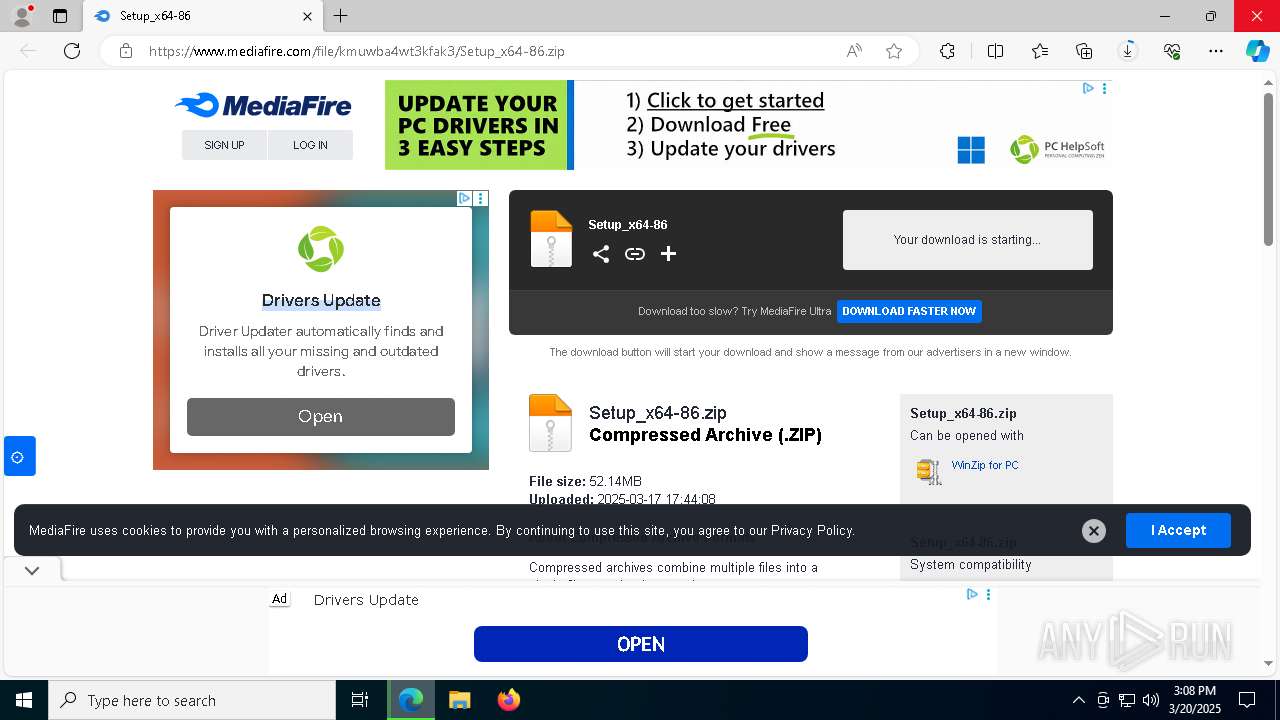View site information lock icon
The width and height of the screenshot is (1280, 720).
(126, 51)
